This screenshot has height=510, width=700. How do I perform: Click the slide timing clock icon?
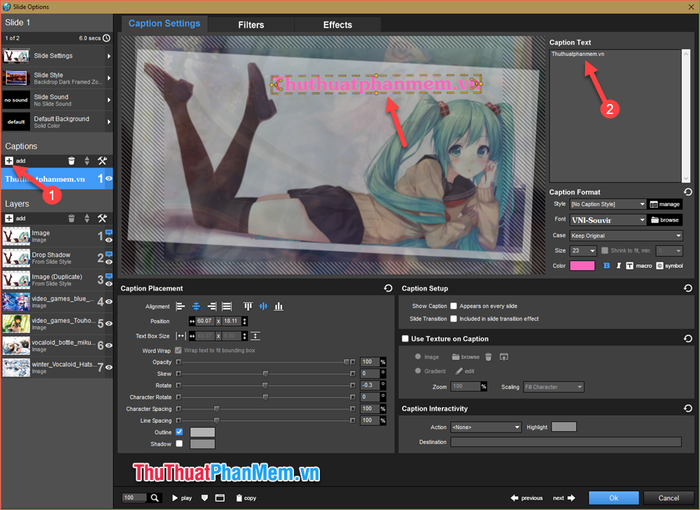[x=106, y=38]
